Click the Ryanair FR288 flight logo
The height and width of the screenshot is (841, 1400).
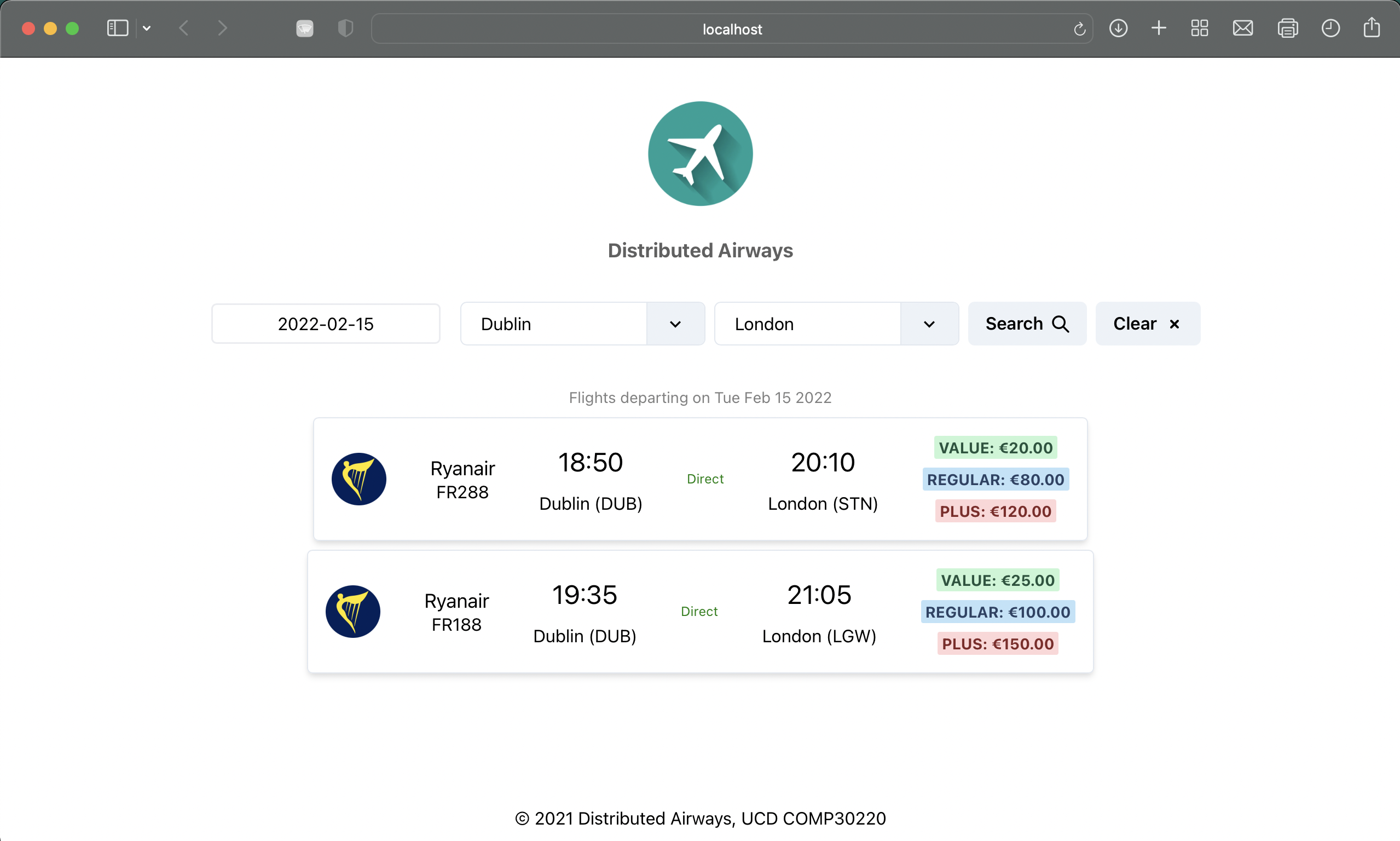(359, 479)
